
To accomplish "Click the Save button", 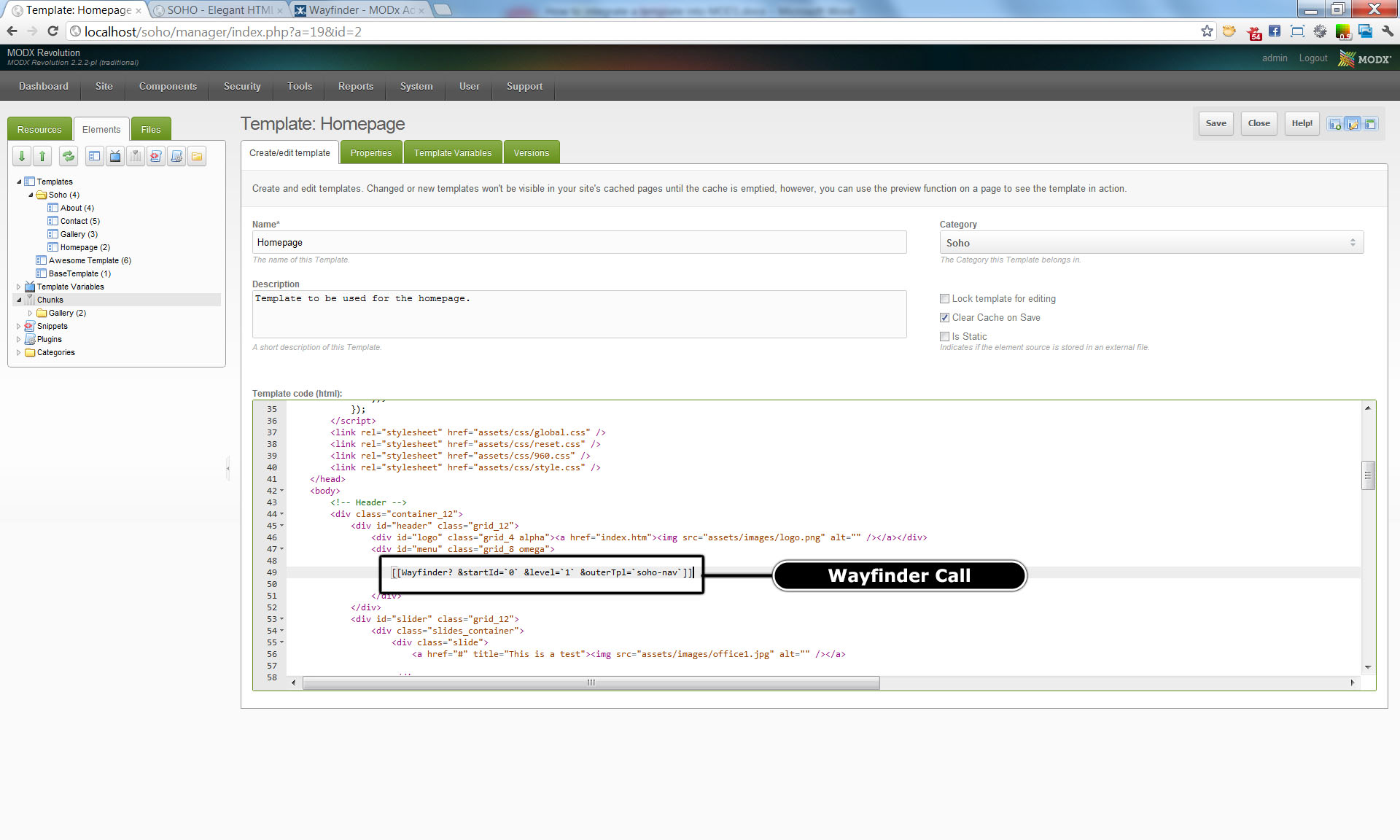I will [1216, 123].
